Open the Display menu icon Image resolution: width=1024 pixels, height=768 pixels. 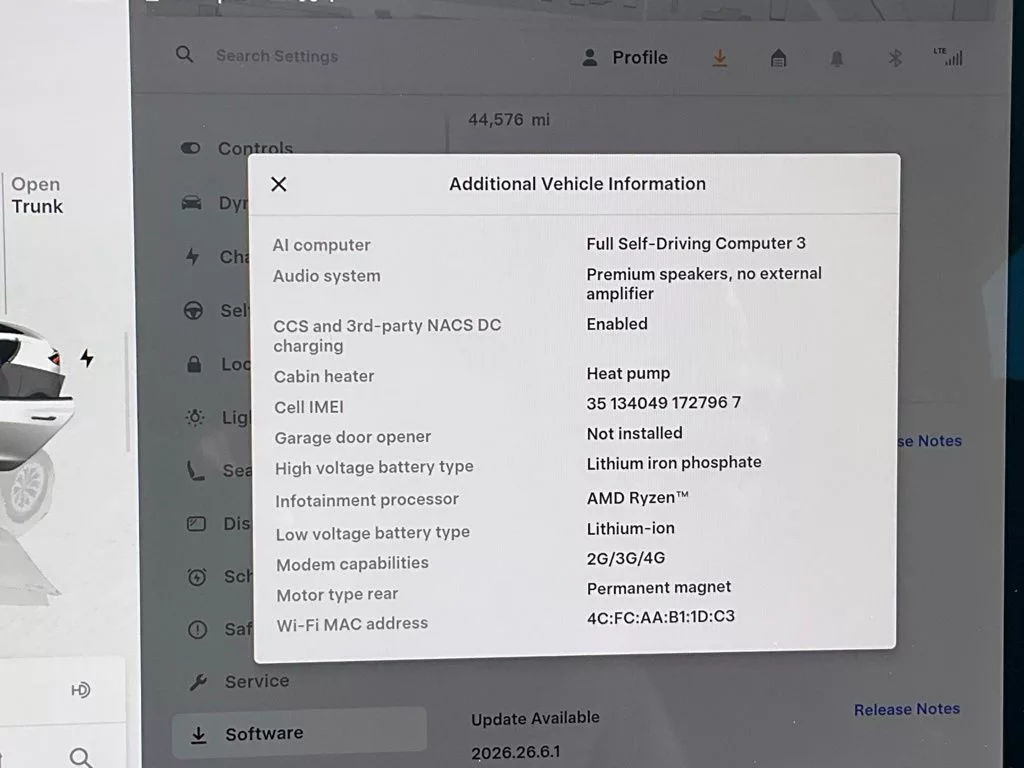click(196, 524)
